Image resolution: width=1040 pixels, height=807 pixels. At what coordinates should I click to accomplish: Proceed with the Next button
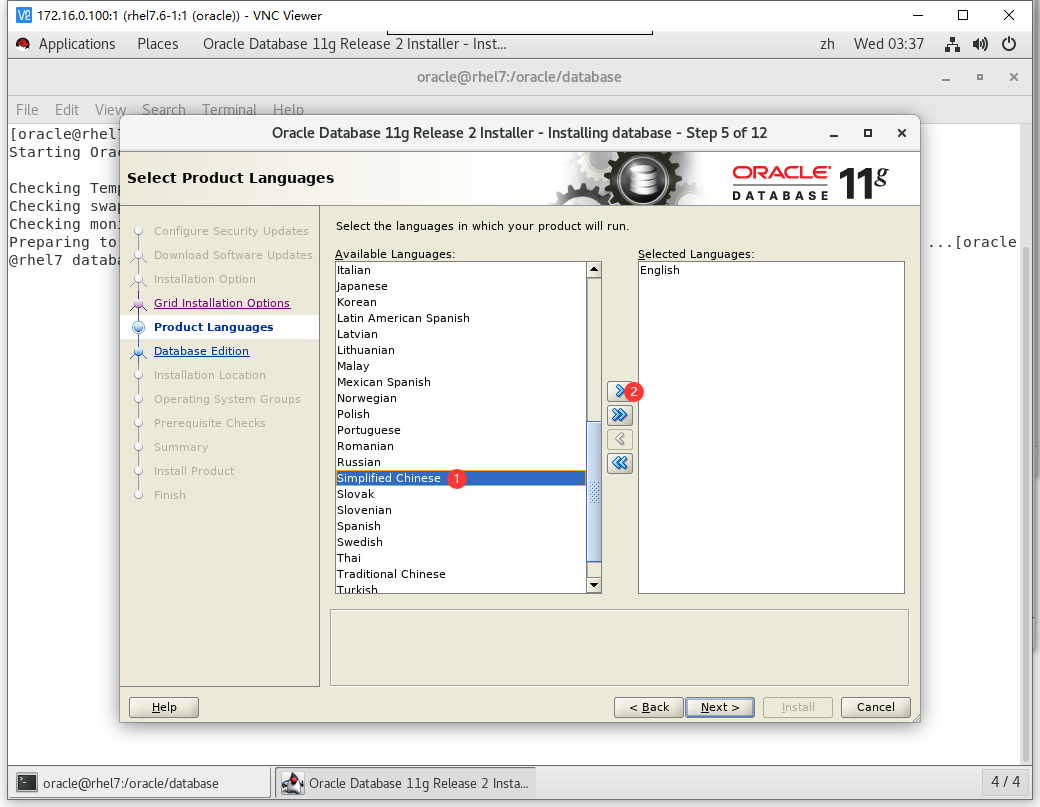(x=720, y=707)
